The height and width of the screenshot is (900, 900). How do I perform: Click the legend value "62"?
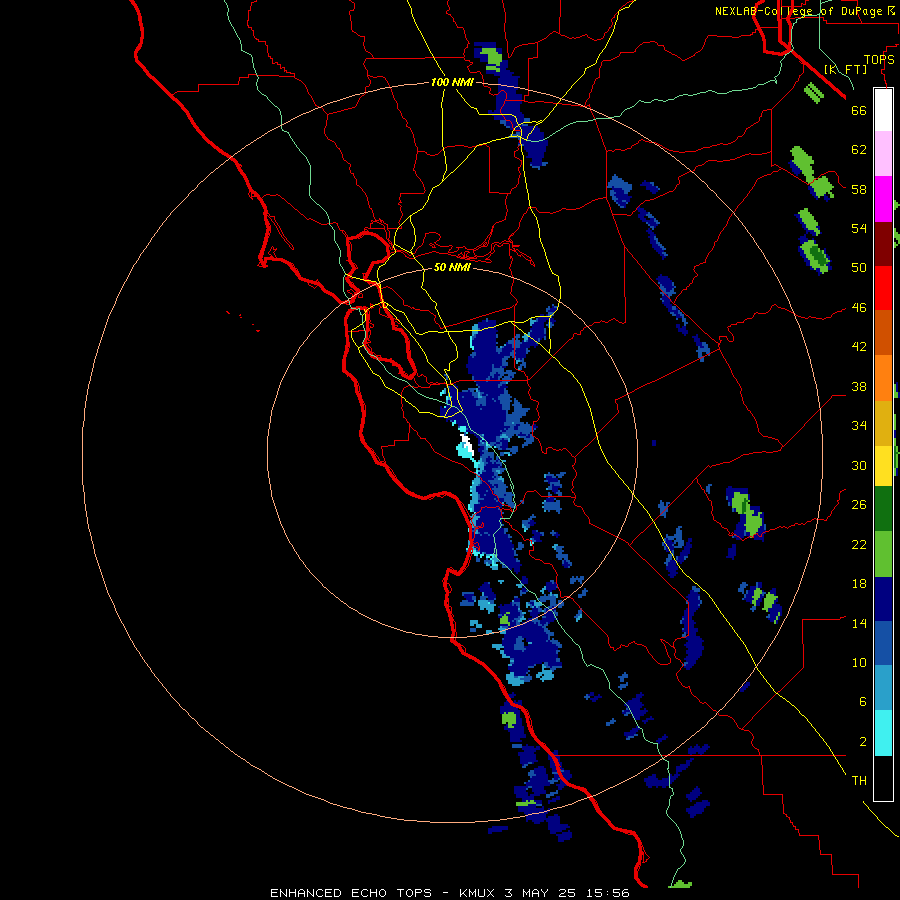(859, 150)
